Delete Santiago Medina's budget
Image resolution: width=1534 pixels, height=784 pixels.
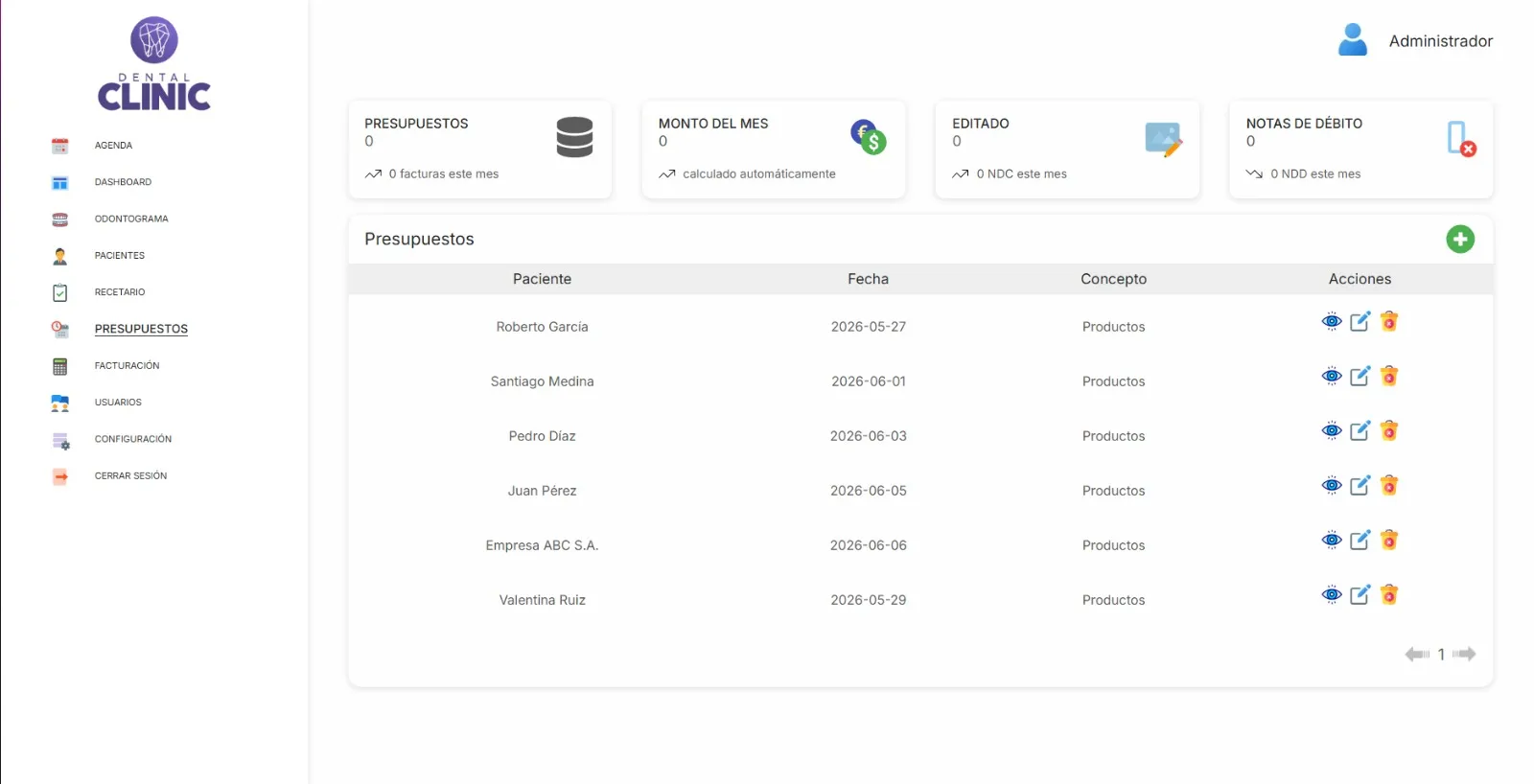click(1389, 376)
